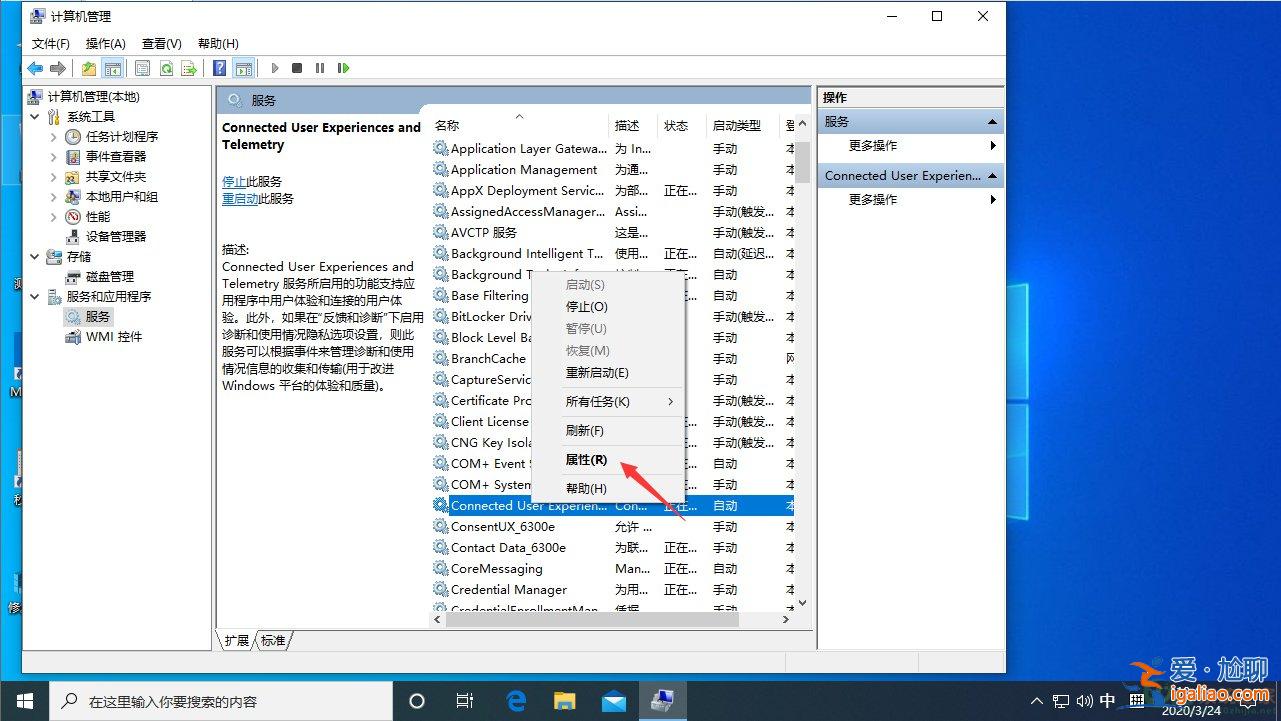Click the 重启动此服务 link
1281x721 pixels.
click(x=260, y=197)
